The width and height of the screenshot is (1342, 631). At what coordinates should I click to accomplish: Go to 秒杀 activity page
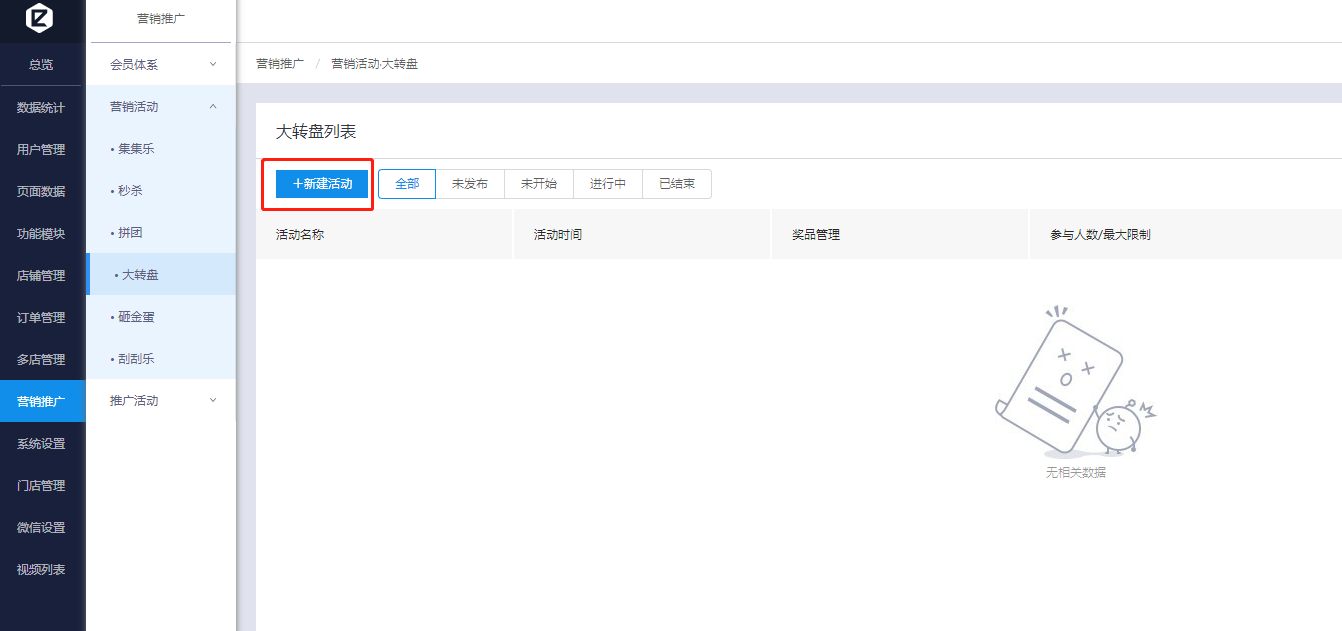click(130, 191)
